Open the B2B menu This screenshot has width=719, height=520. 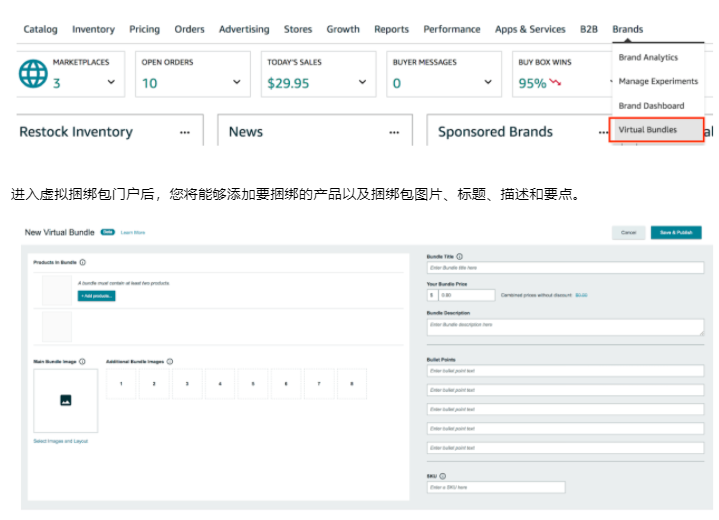click(x=589, y=29)
